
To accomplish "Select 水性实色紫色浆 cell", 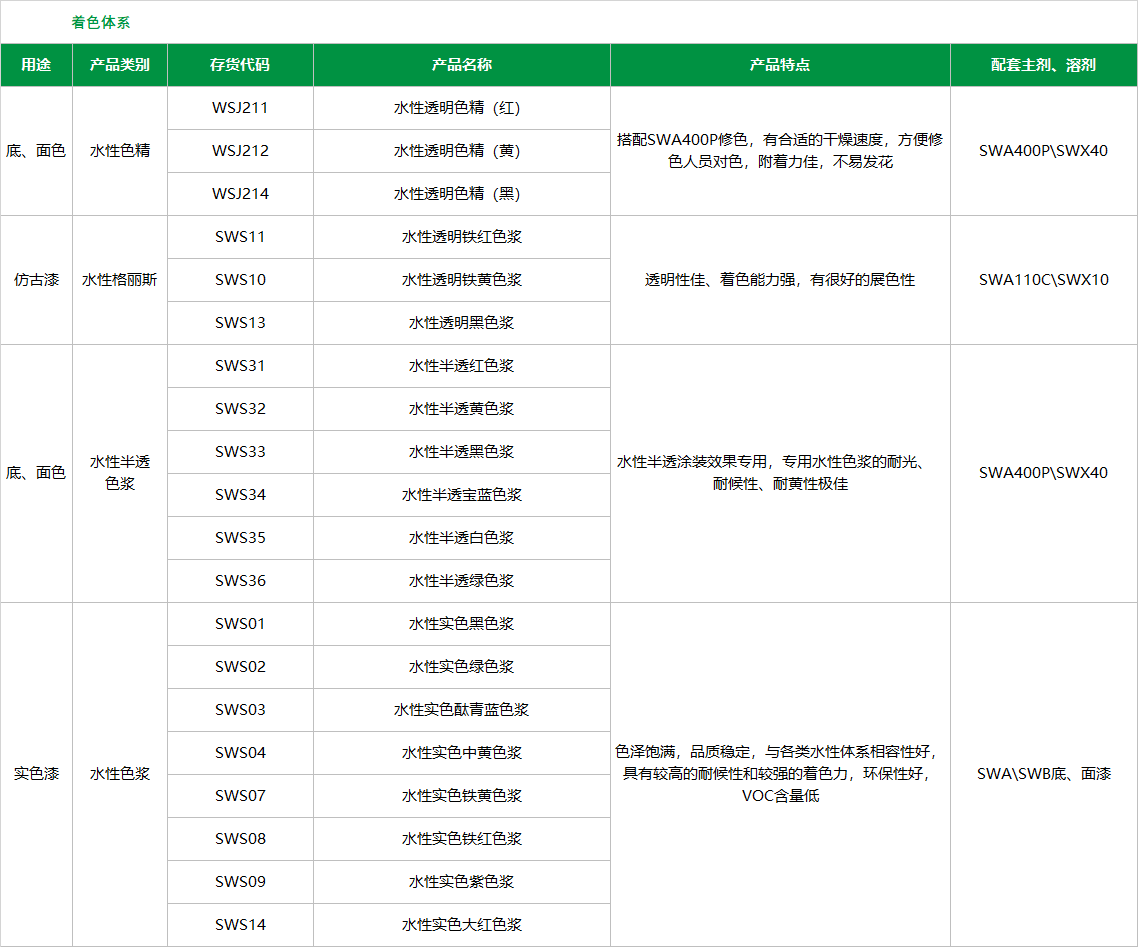I will click(x=462, y=882).
